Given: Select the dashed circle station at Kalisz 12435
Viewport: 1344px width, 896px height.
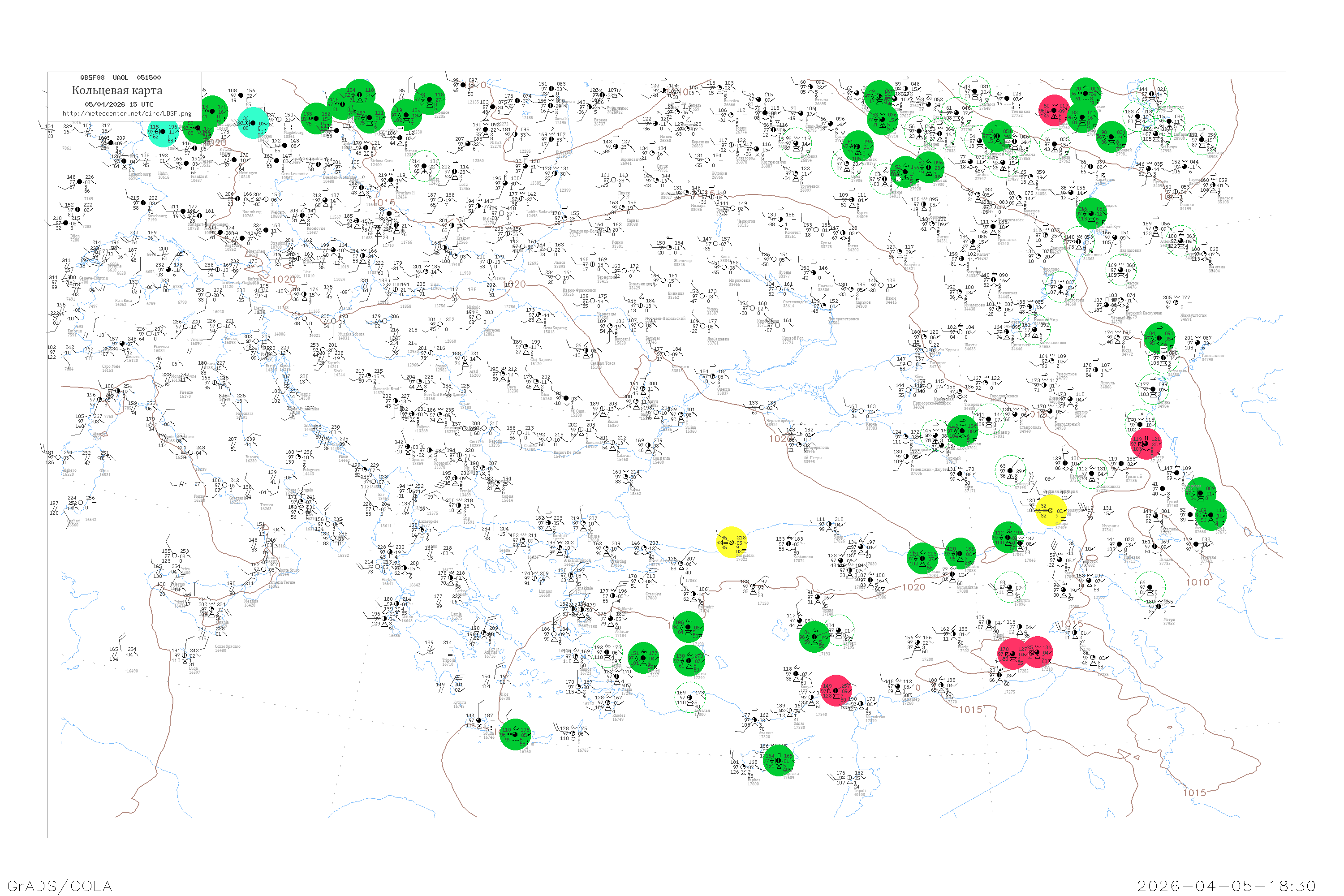Looking at the screenshot, I should tap(424, 166).
